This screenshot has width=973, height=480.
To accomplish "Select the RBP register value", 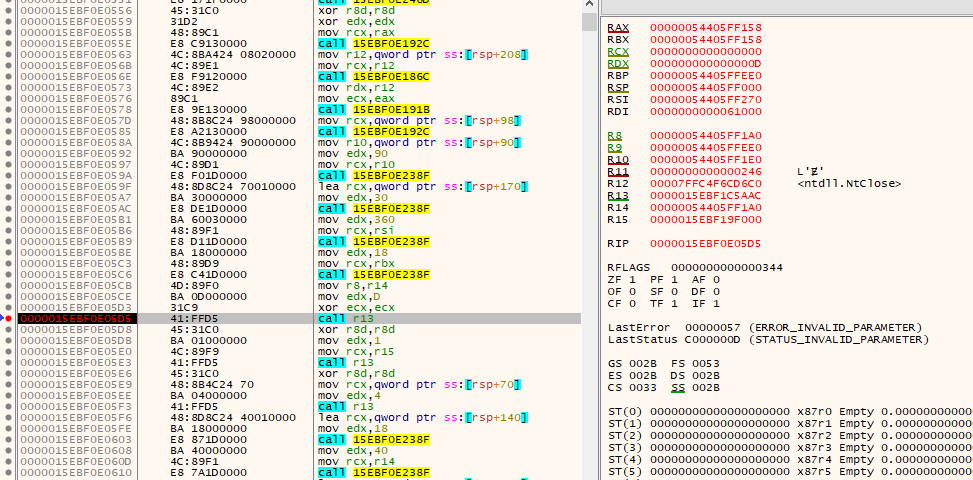I will [x=706, y=76].
